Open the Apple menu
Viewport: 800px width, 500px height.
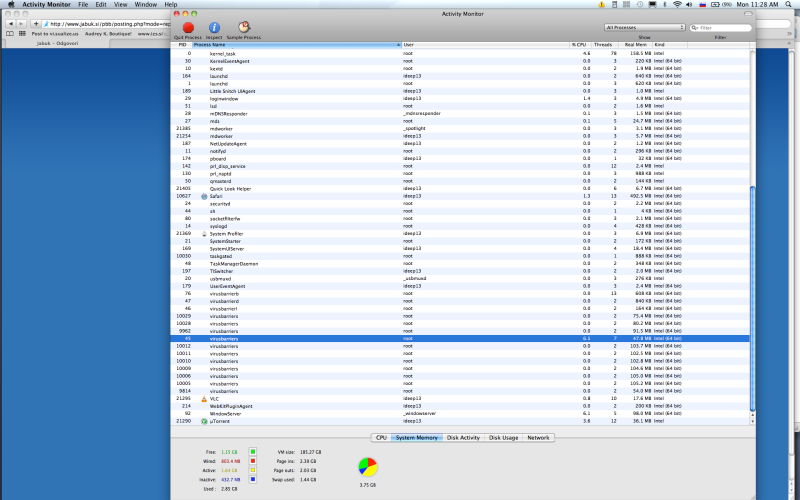(x=11, y=4)
